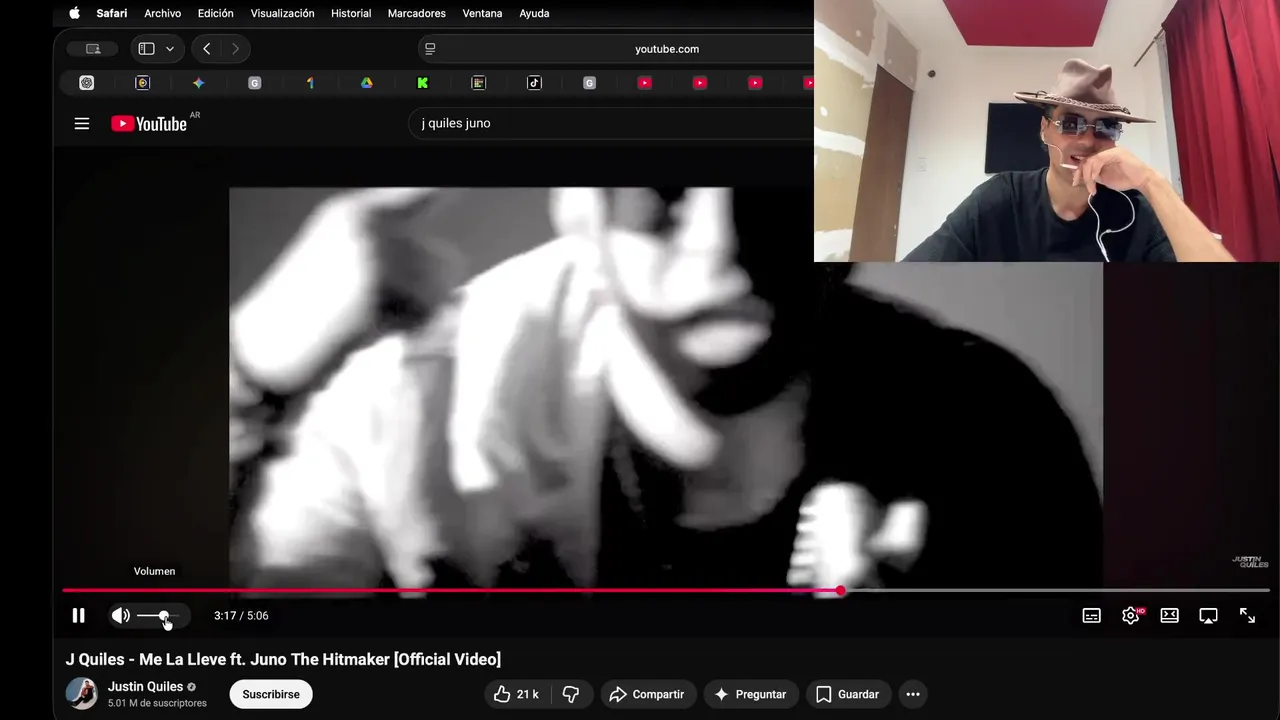Open the YouTube hamburger guide menu
Screen dimensions: 1280x720
coord(82,124)
